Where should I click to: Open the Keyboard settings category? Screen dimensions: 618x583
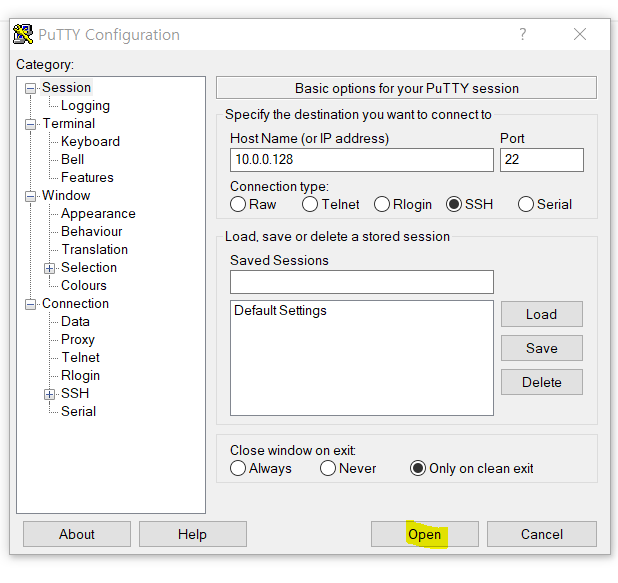click(x=90, y=142)
